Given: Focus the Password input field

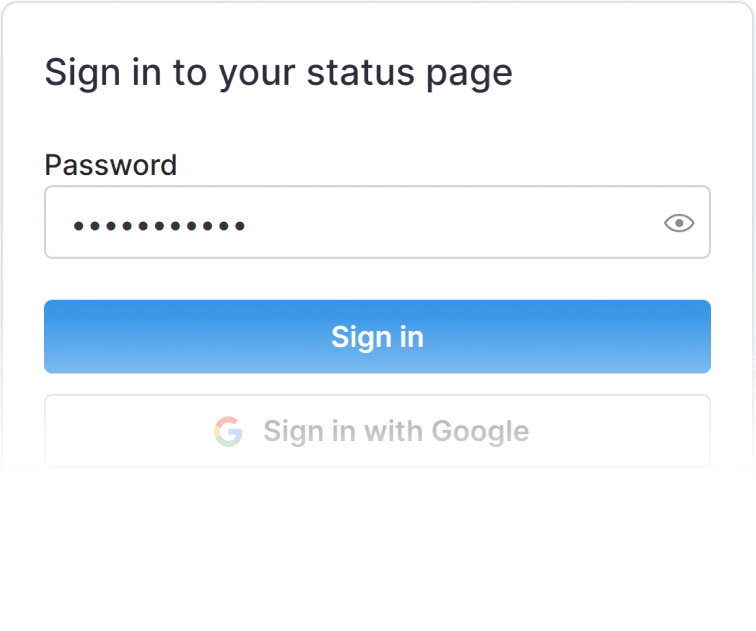Looking at the screenshot, I should point(400,222).
